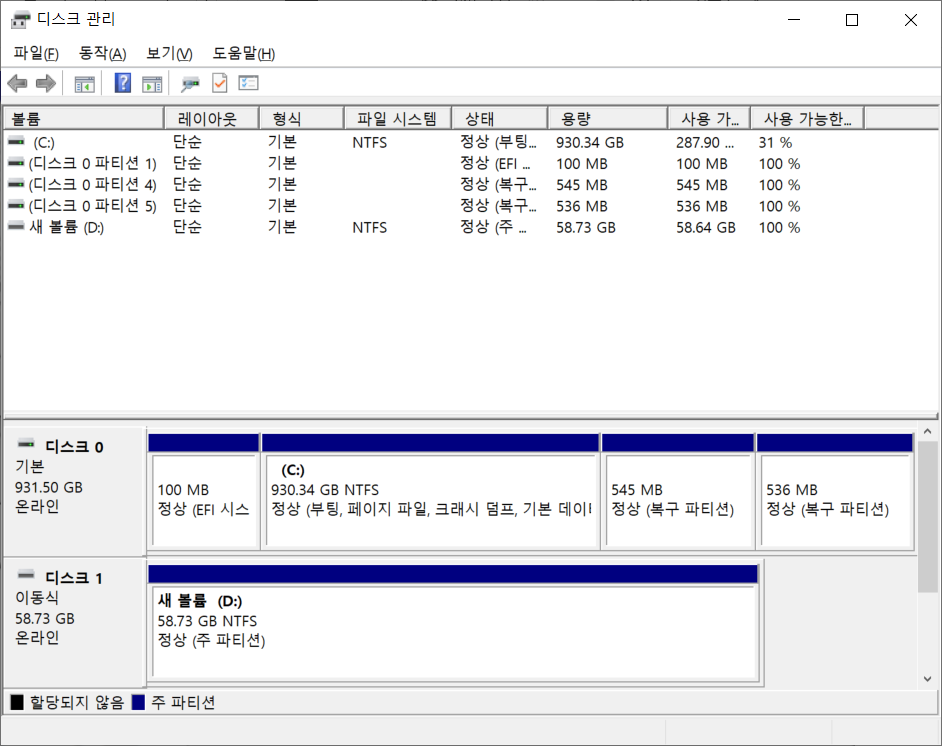Close the 디스크 관리 window
Viewport: 942px width, 746px height.
(911, 20)
